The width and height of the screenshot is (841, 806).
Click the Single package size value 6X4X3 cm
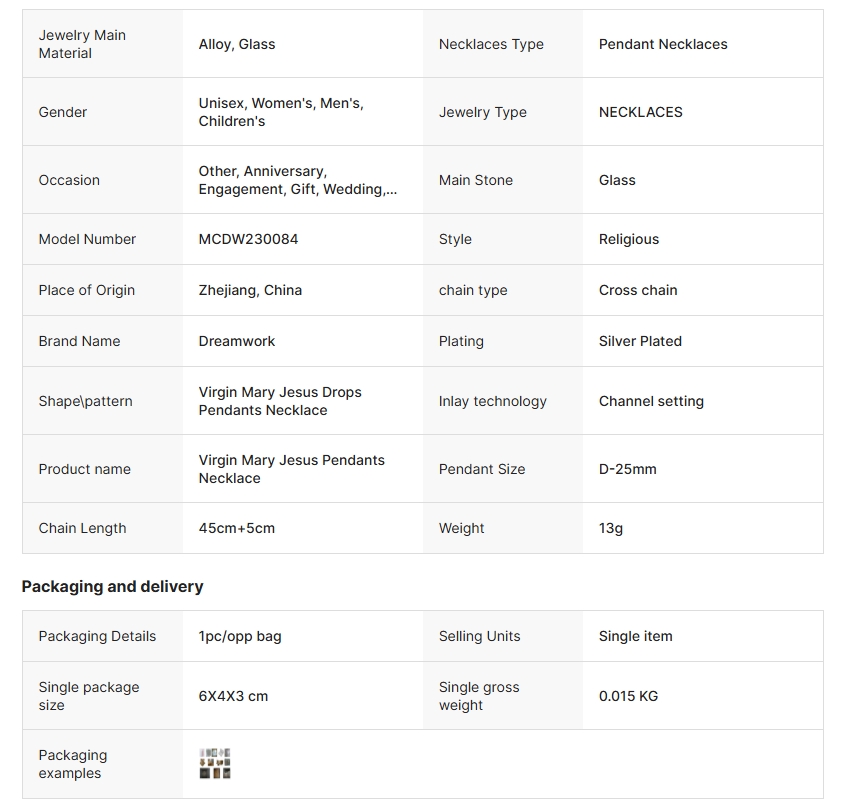233,696
